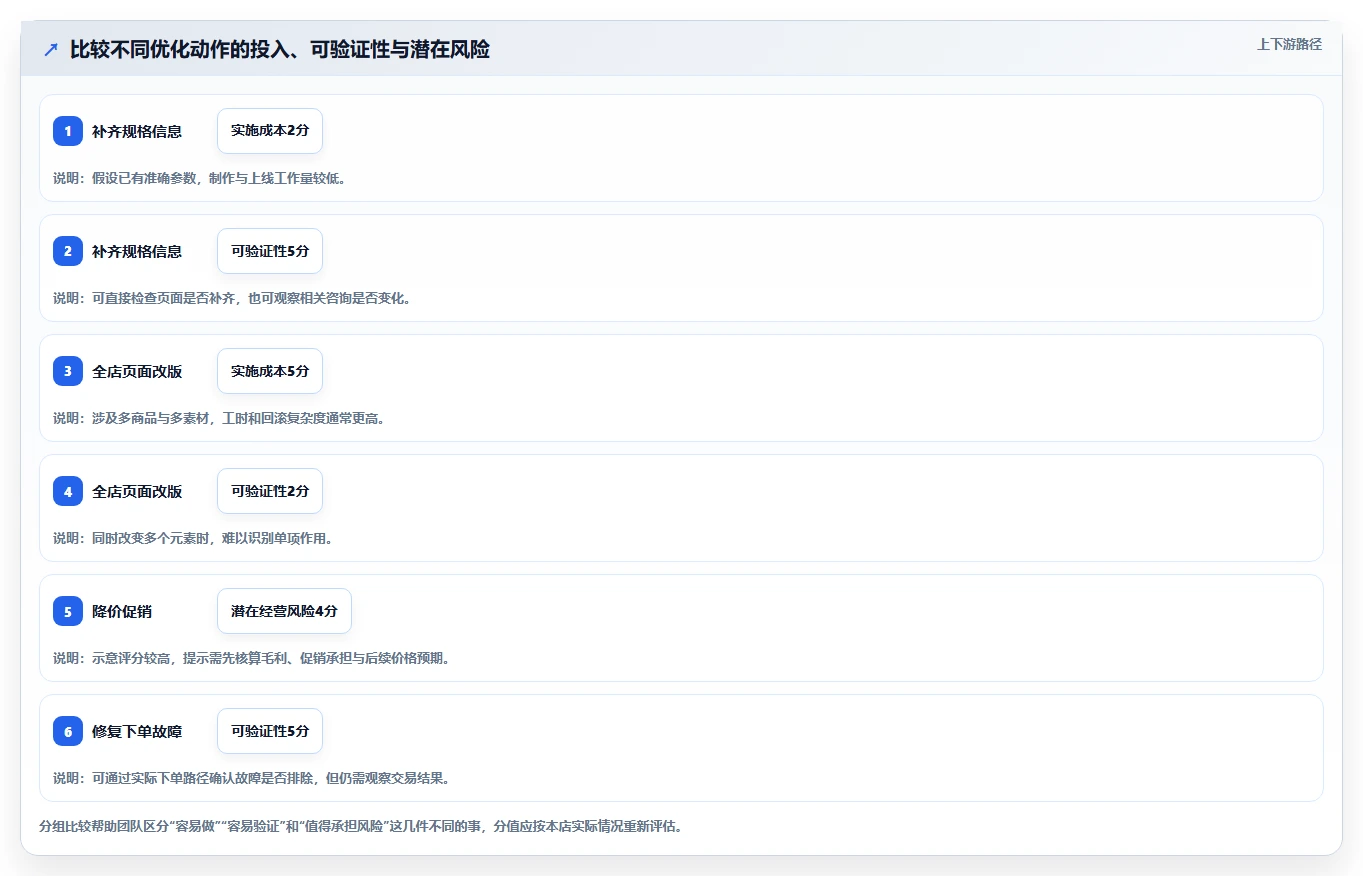Viewport: 1363px width, 876px height.
Task: Click the 可验证性5分 tag beside 修复下单故障
Action: pos(270,731)
